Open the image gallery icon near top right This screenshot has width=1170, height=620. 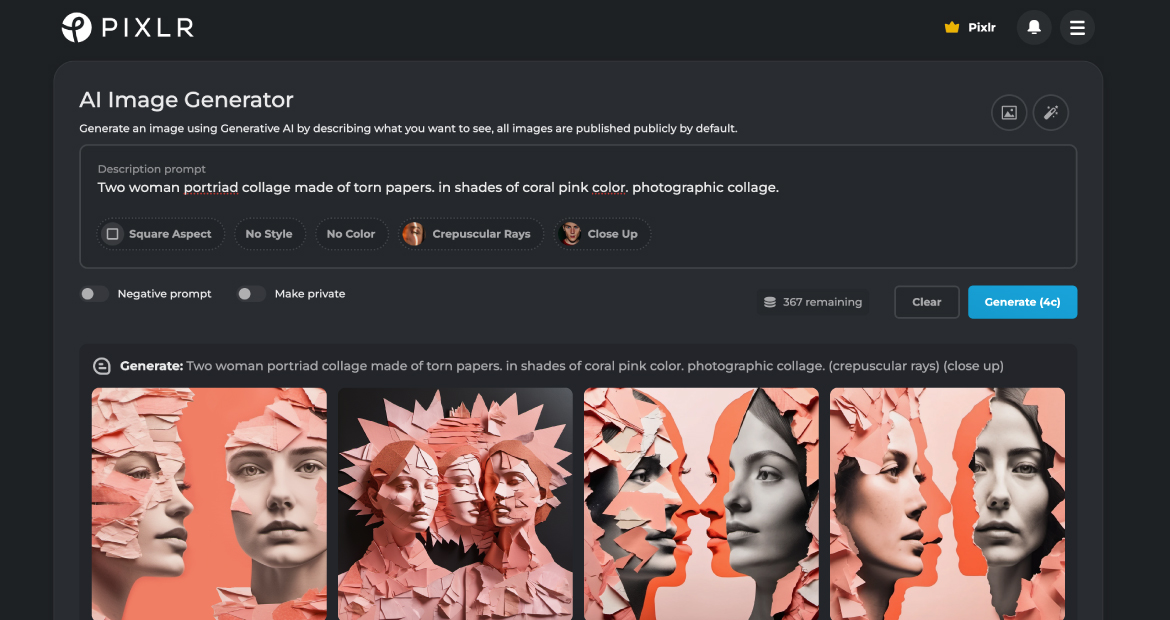pos(1008,113)
